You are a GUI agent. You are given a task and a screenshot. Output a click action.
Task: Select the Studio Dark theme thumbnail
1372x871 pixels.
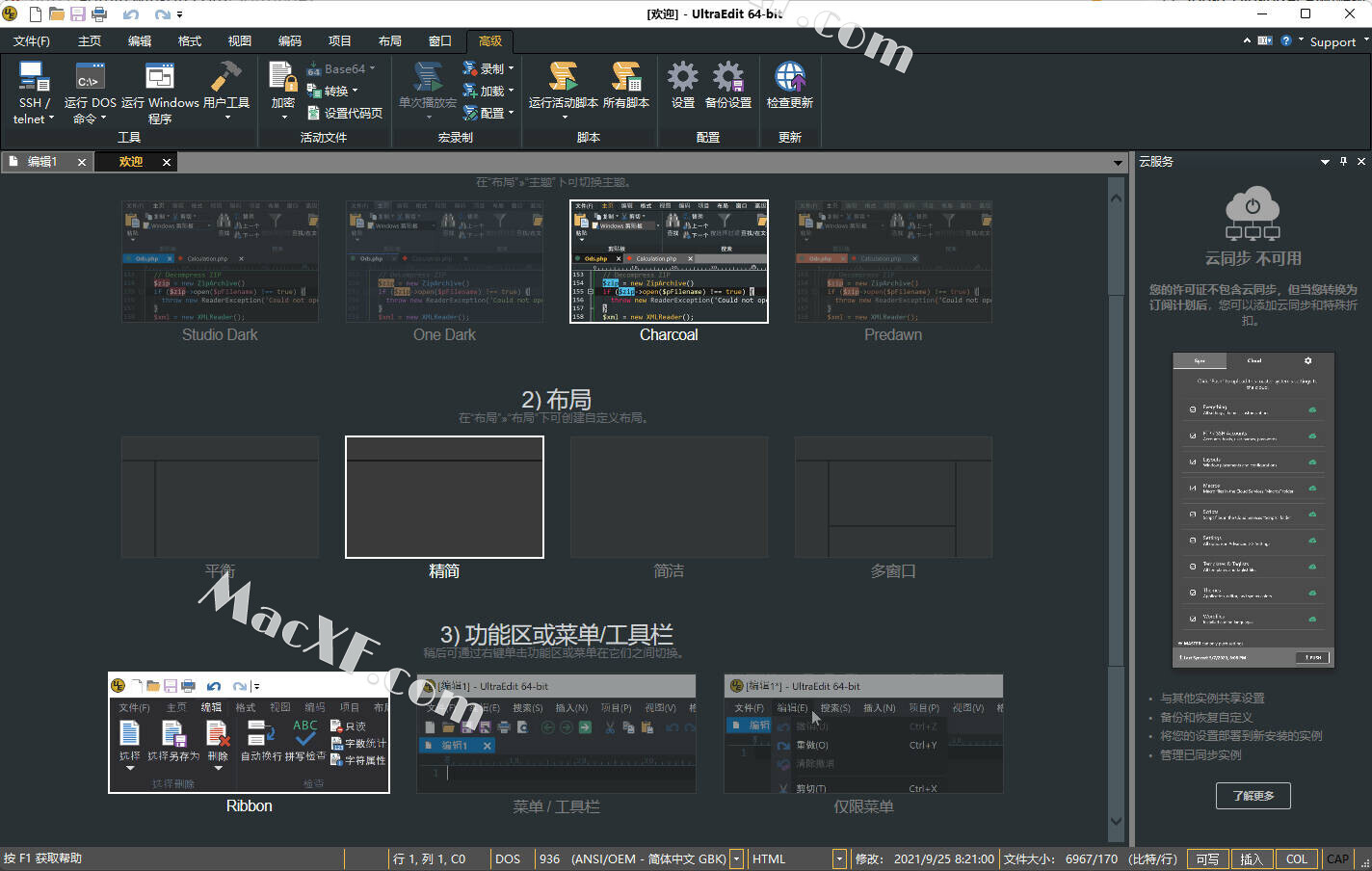[220, 261]
